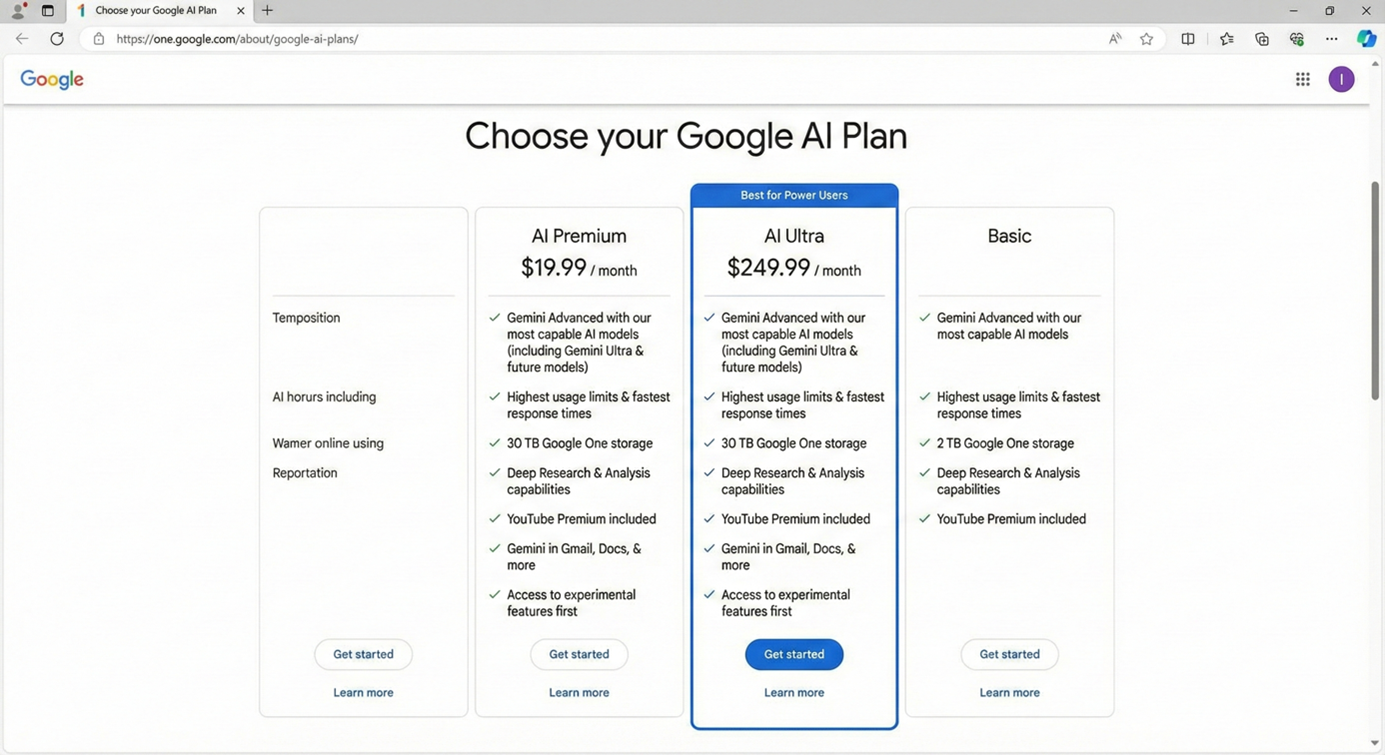Open the Google apps grid
The width and height of the screenshot is (1385, 755).
1302,79
